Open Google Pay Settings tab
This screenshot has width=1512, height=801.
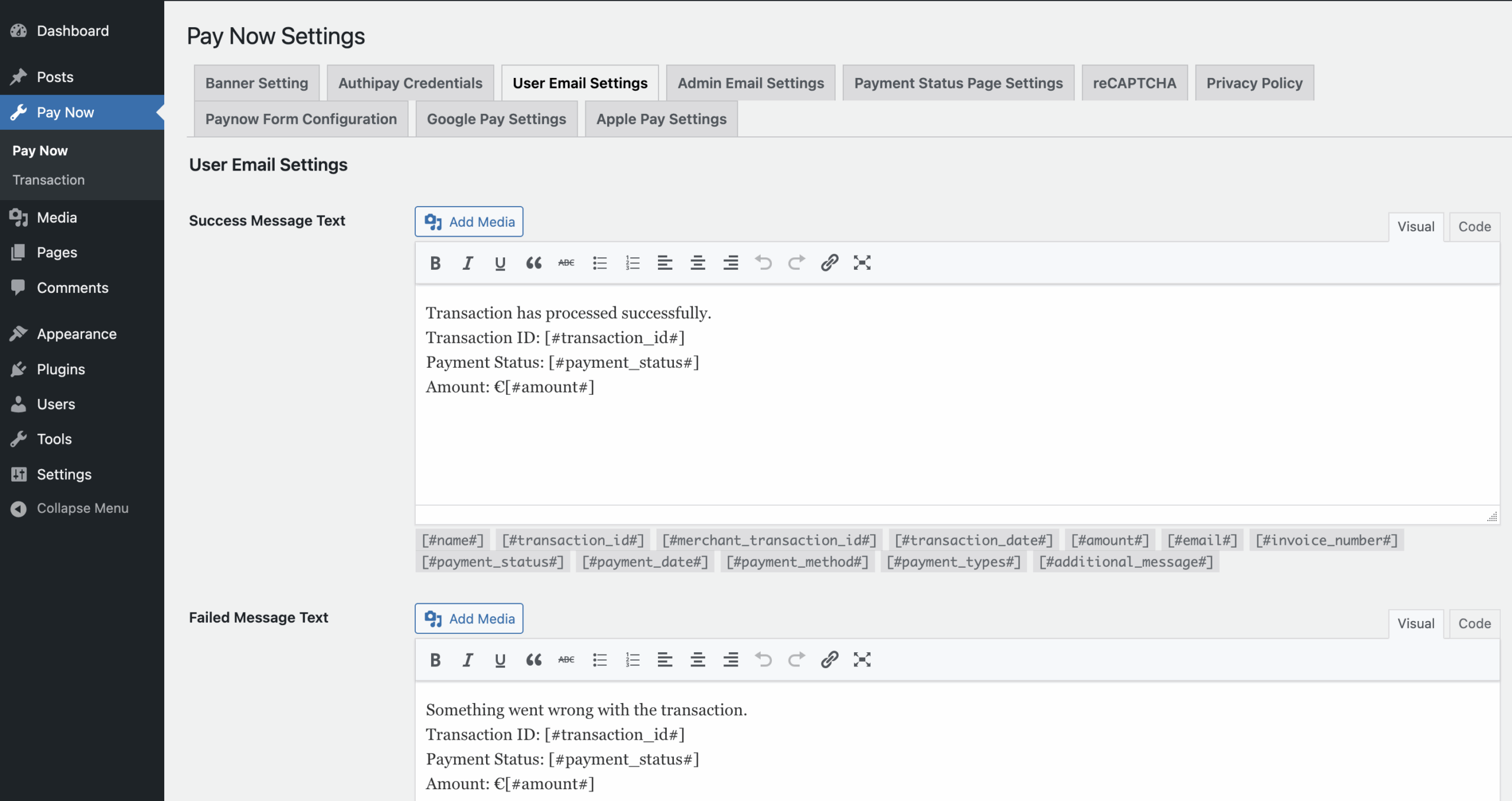coord(496,119)
